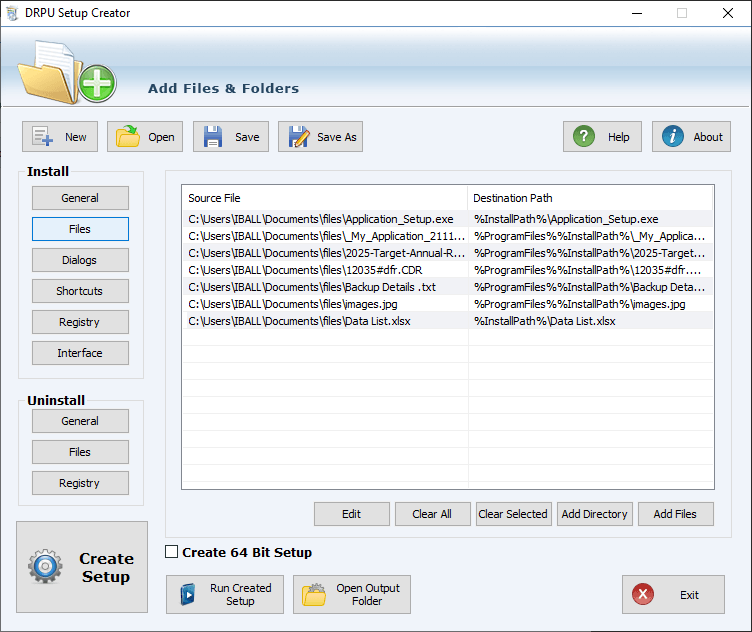Screen dimensions: 752x632
Task: Click destination %InstallPath%\Application_Setup.exe cell
Action: tap(590, 219)
